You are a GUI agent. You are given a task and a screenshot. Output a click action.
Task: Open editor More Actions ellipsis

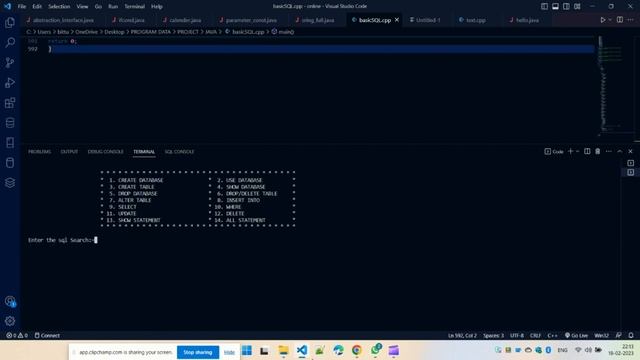pos(631,20)
